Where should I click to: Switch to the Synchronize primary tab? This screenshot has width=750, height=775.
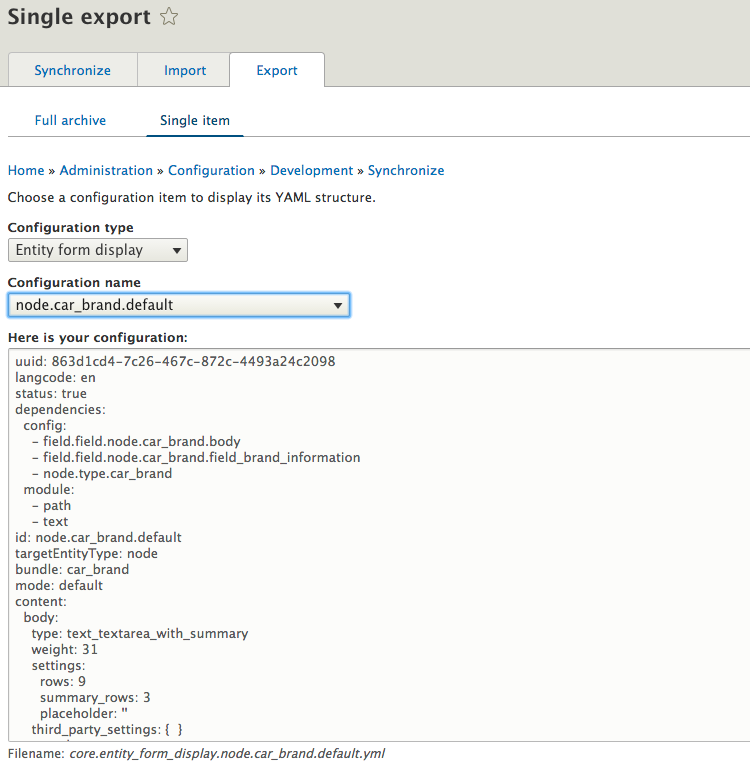(72, 70)
